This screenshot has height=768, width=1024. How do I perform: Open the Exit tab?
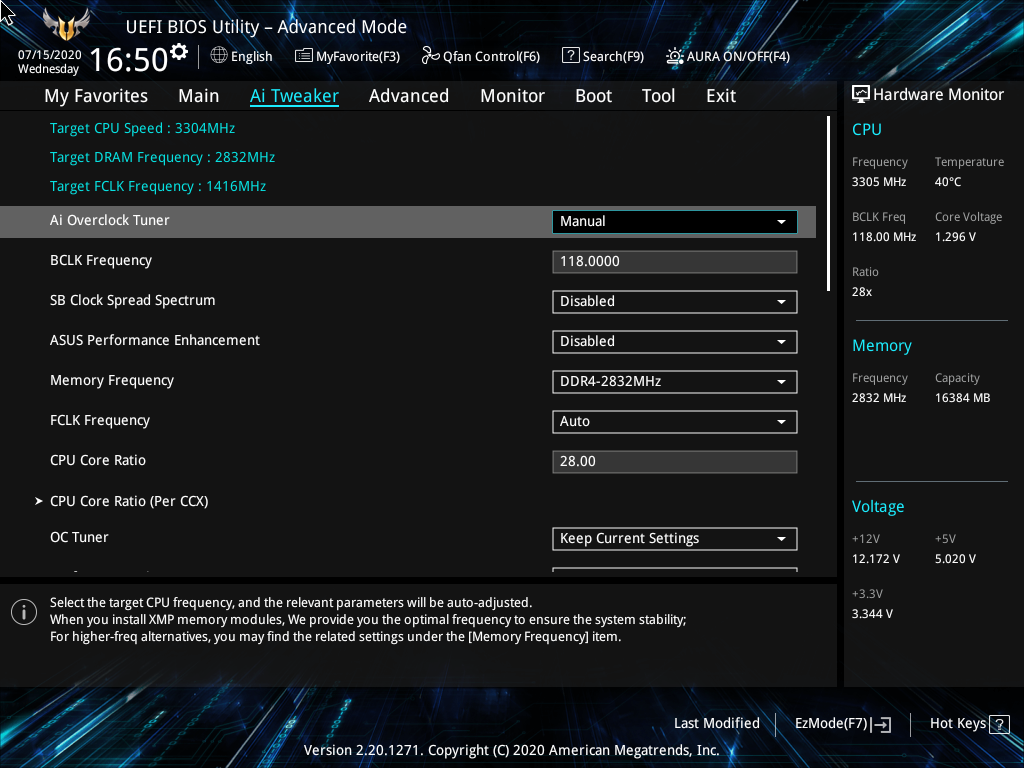pyautogui.click(x=721, y=96)
